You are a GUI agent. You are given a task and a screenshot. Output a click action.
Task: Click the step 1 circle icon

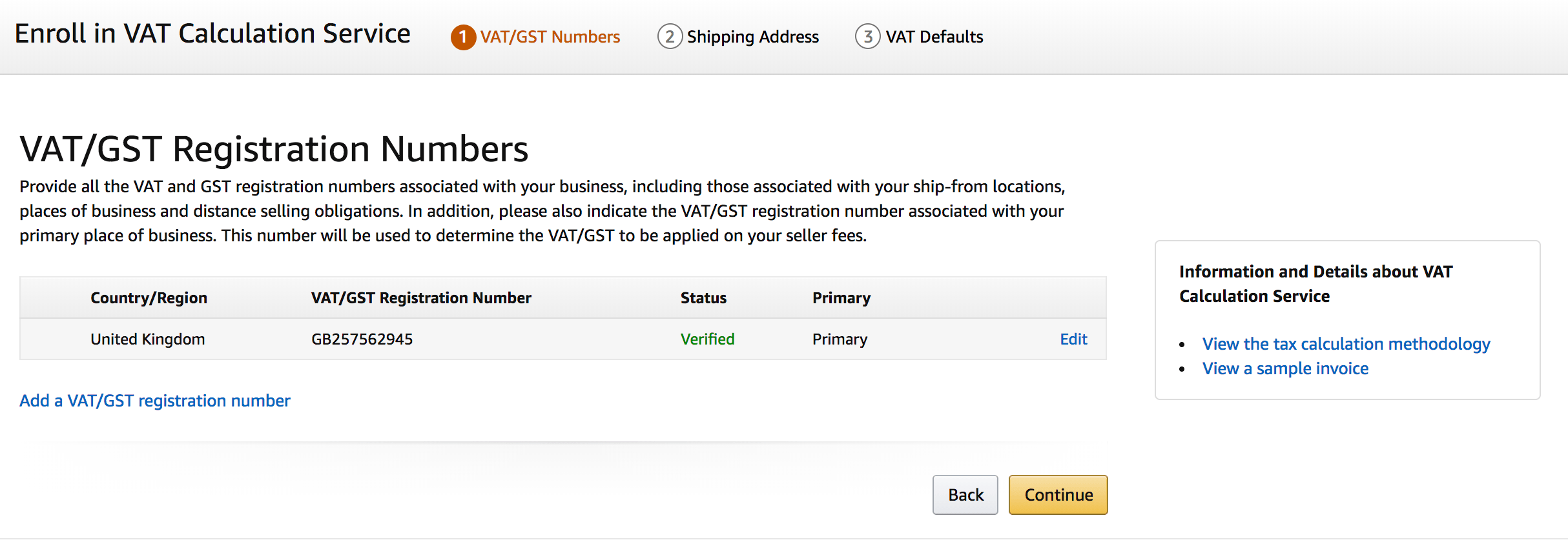pos(463,37)
